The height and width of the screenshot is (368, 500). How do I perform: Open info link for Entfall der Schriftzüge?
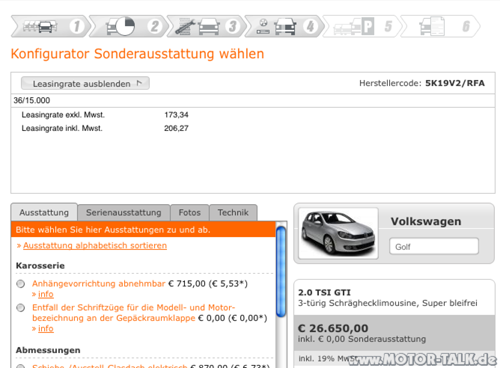(46, 329)
